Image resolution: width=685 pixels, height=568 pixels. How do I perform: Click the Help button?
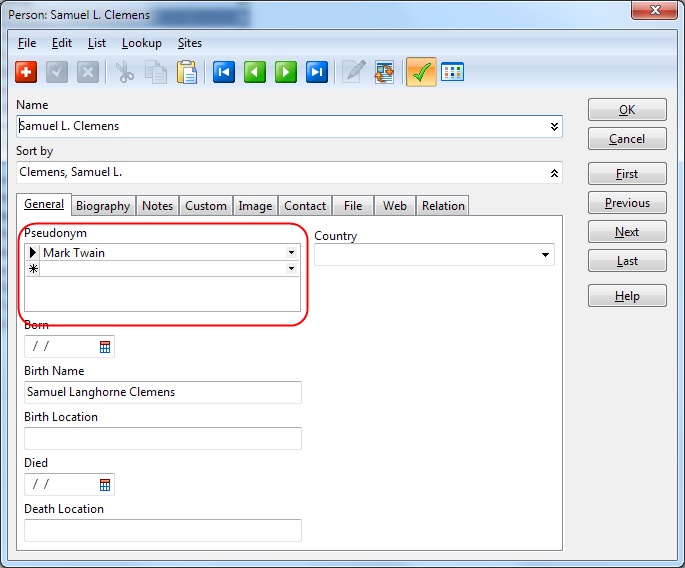(x=627, y=296)
